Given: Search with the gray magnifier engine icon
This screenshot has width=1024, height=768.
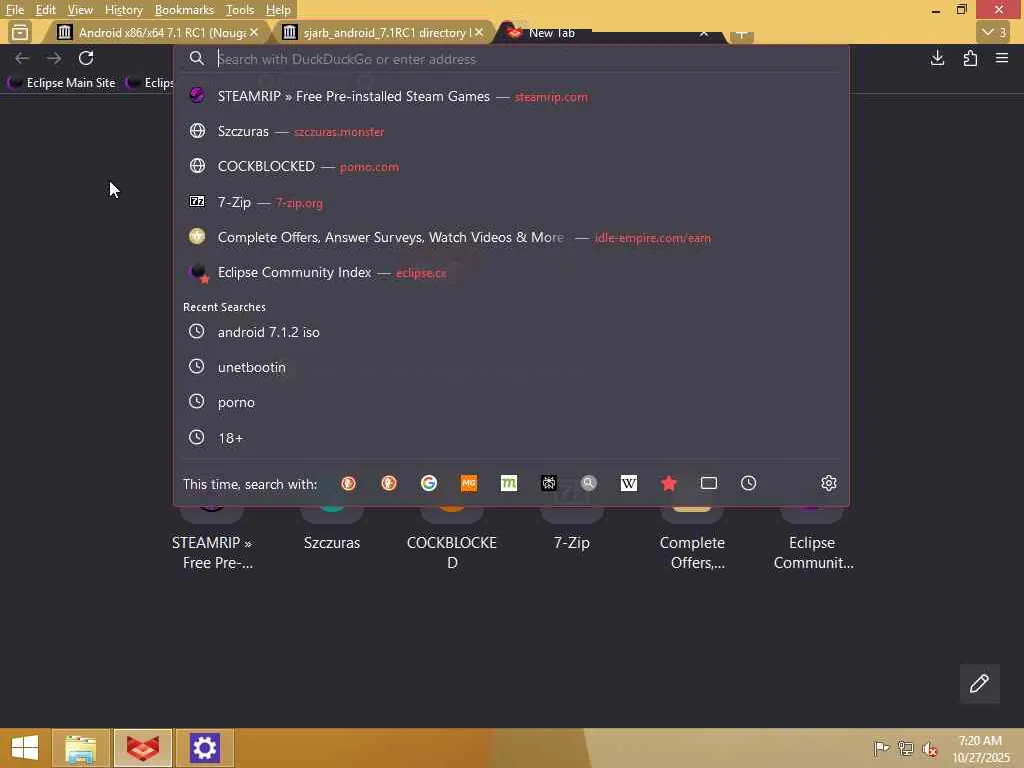Looking at the screenshot, I should [x=588, y=483].
